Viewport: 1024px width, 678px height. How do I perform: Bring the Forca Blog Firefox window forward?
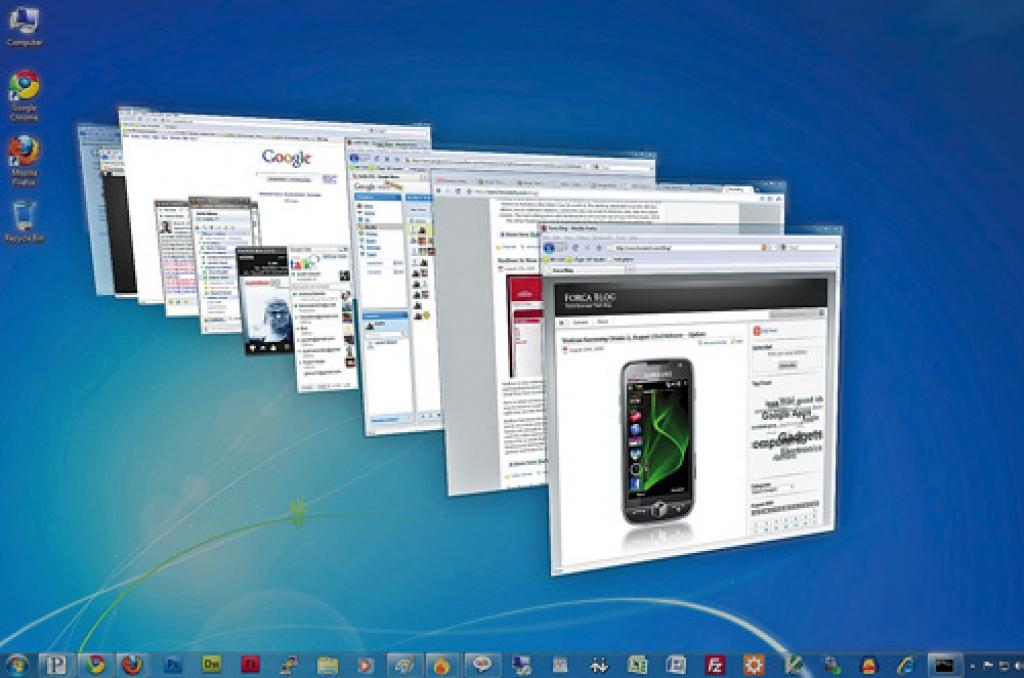(x=690, y=400)
